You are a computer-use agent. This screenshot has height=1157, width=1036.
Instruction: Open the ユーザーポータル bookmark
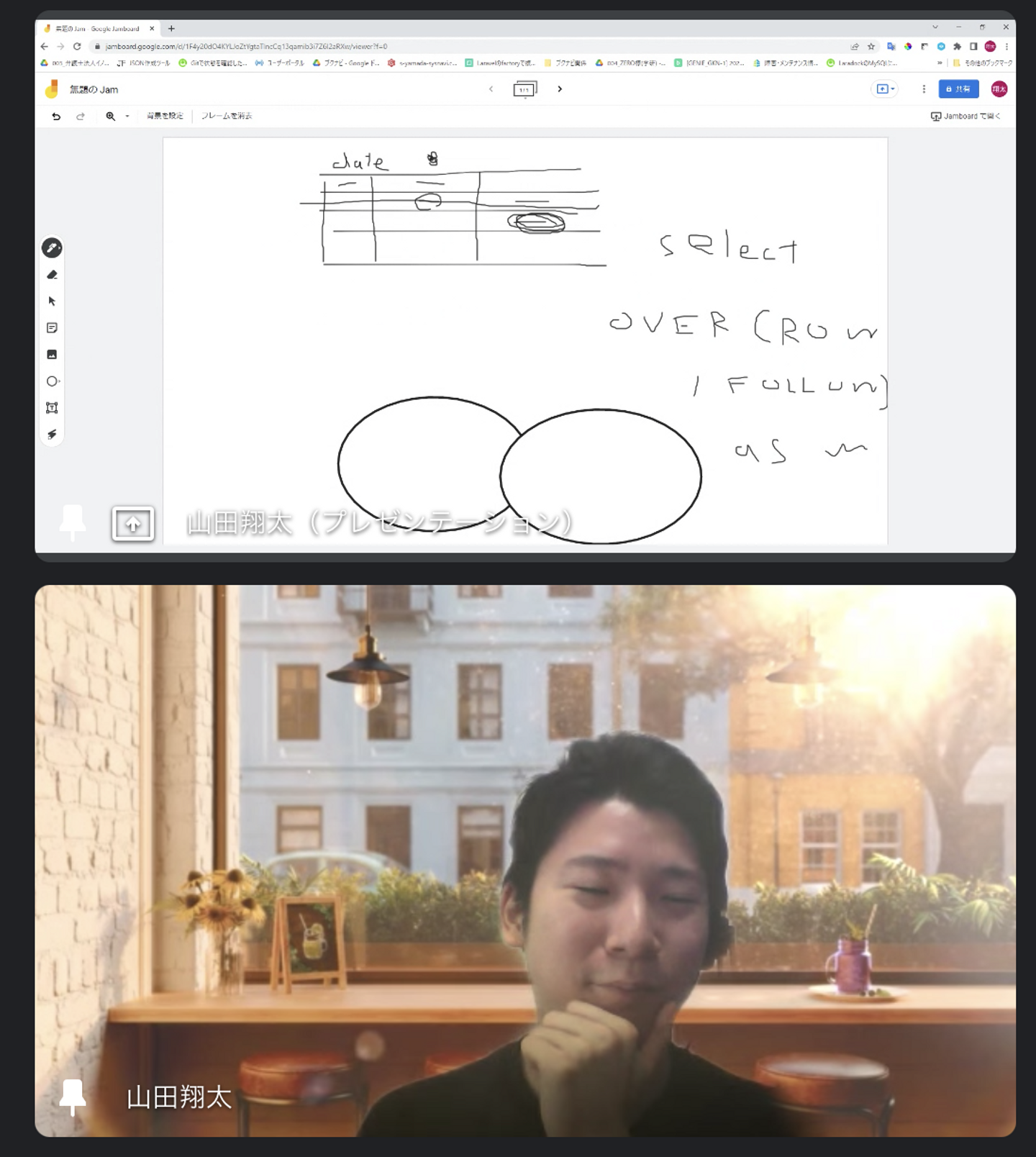[280, 63]
